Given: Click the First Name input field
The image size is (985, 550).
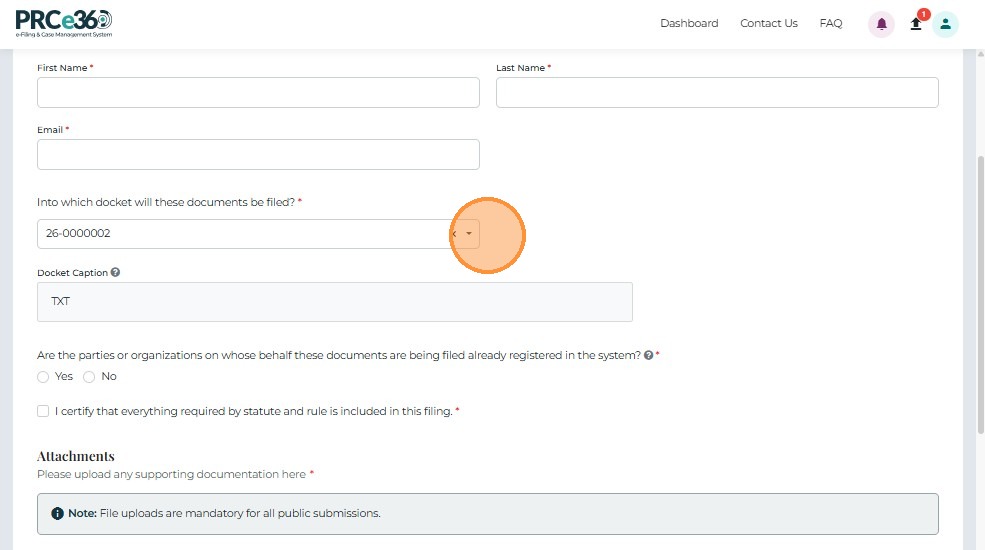Looking at the screenshot, I should 258,93.
